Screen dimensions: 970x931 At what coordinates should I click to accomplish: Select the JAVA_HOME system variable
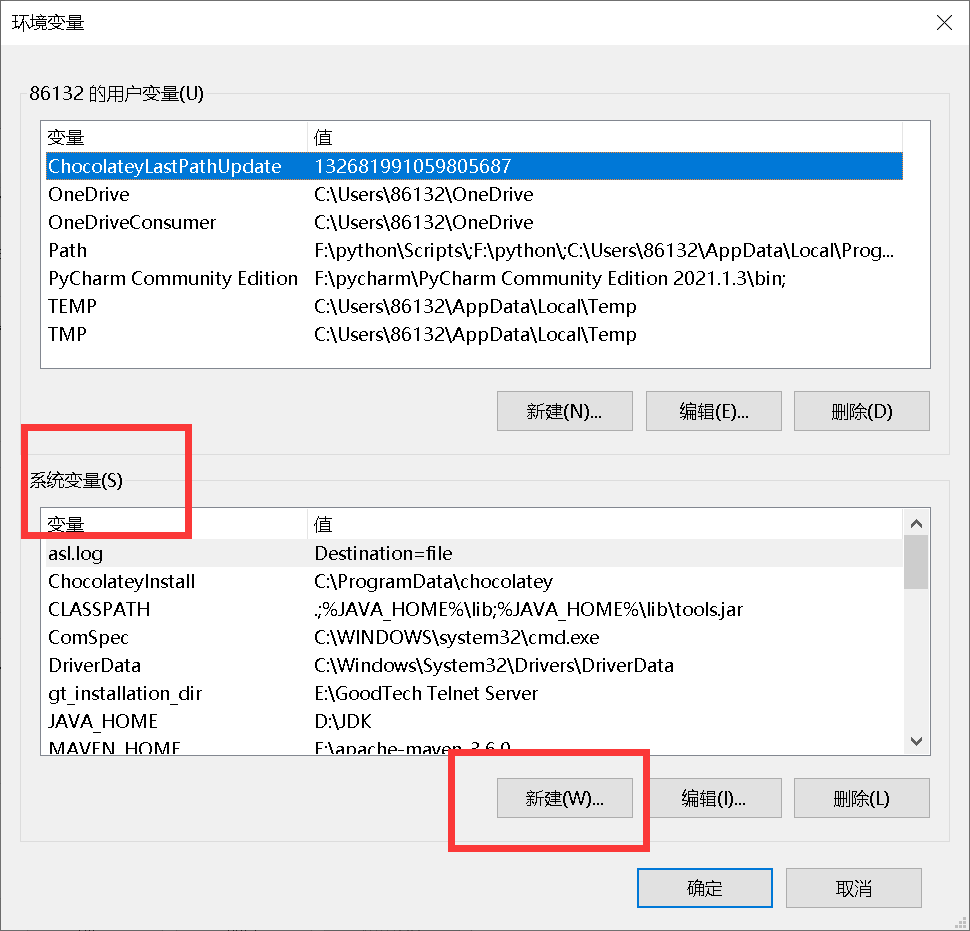coord(474,721)
